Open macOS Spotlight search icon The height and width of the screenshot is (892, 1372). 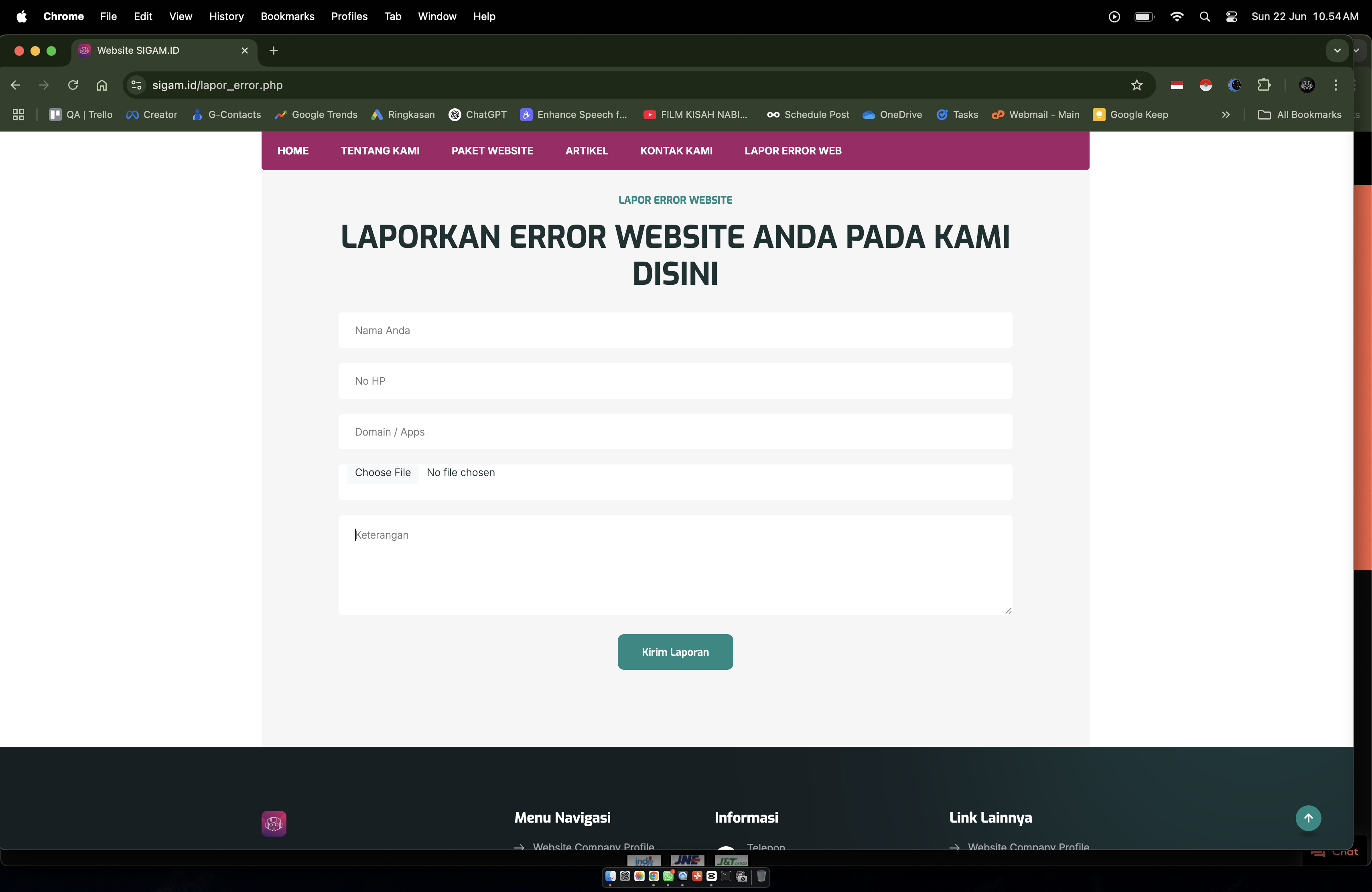point(1204,17)
